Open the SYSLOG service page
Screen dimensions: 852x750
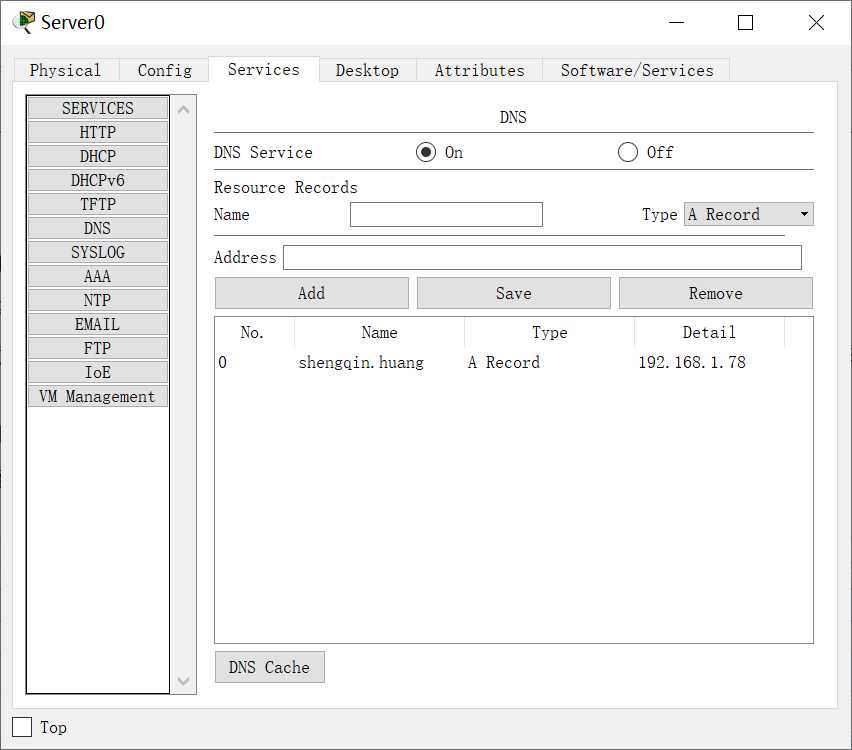[98, 252]
